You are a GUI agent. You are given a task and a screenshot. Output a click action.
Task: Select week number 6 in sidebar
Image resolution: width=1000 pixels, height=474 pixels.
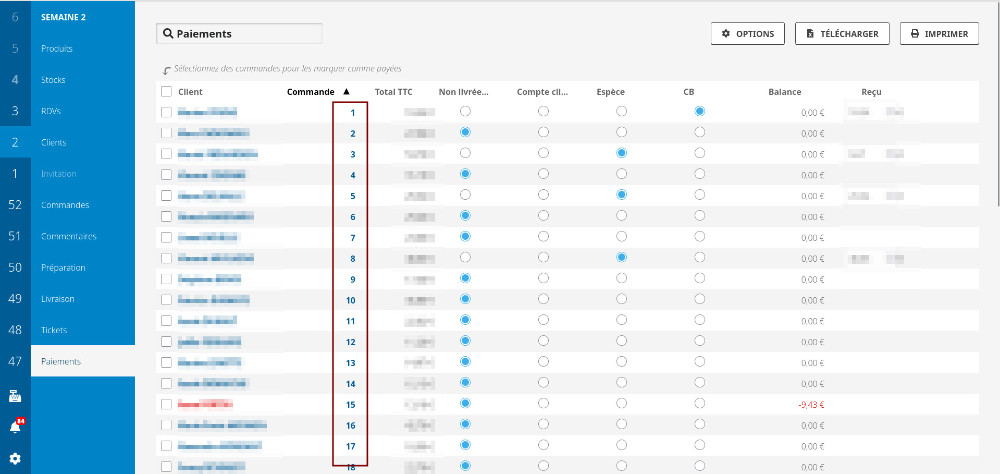[15, 17]
